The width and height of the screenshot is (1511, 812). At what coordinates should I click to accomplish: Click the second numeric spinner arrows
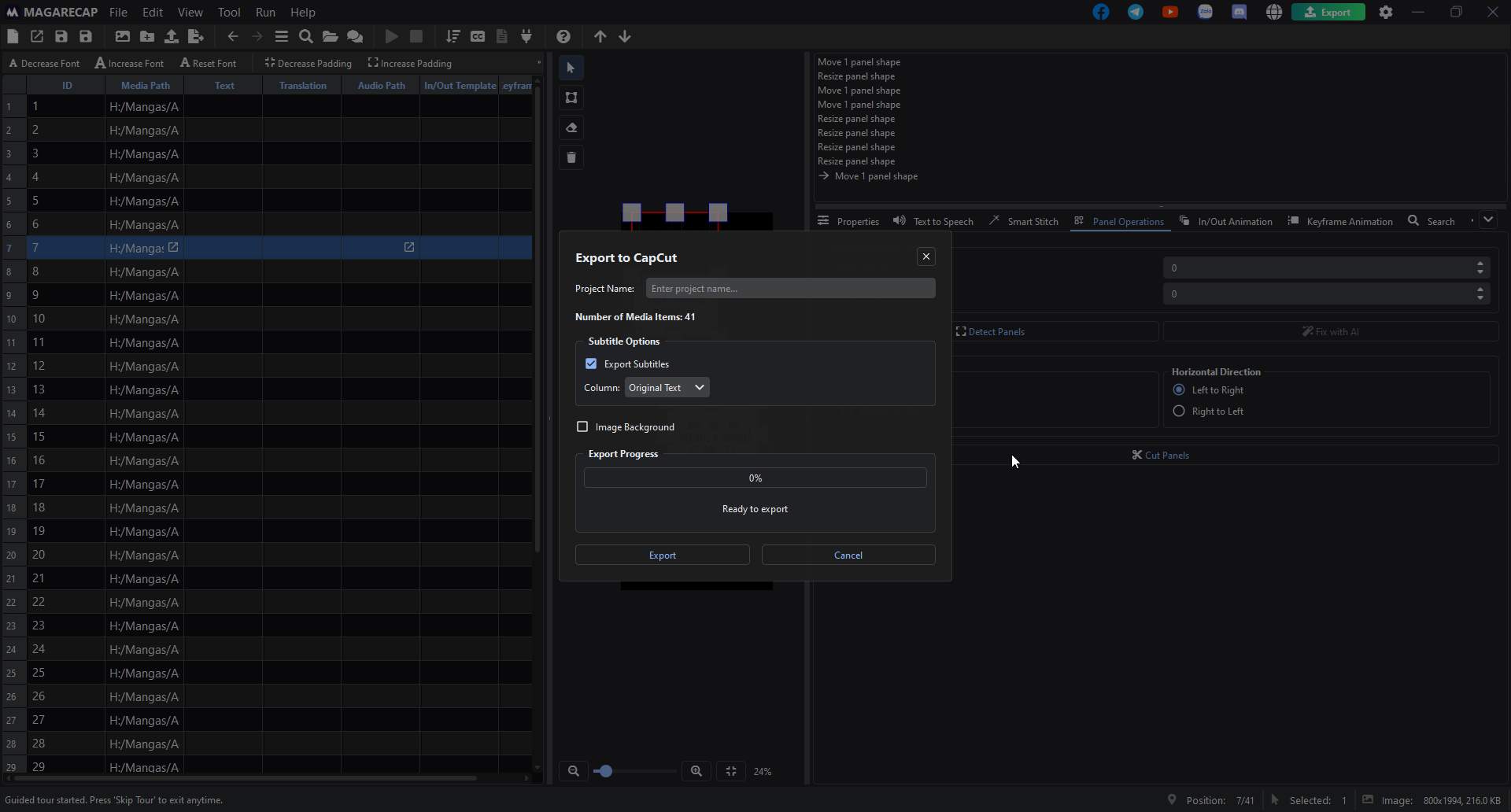(1480, 293)
